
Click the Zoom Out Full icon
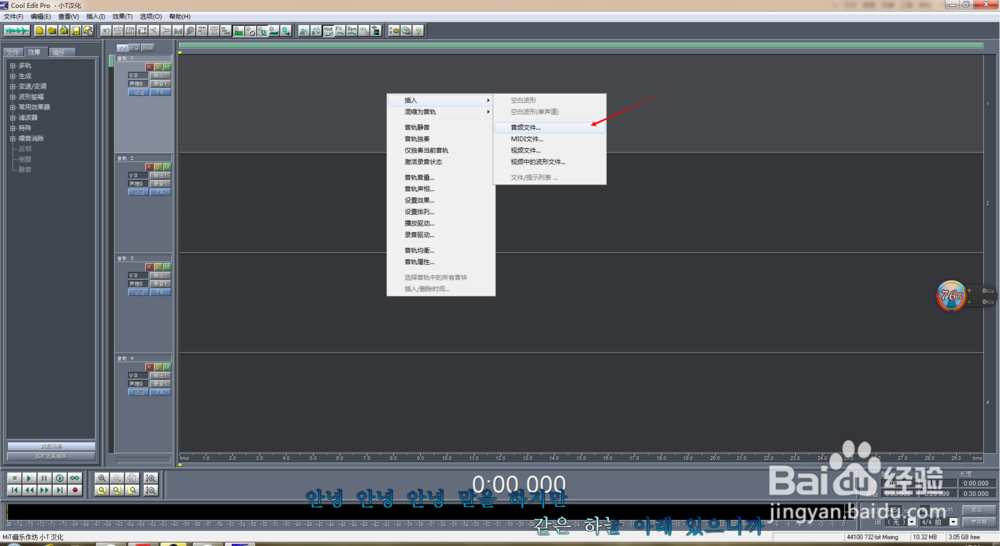[x=132, y=478]
